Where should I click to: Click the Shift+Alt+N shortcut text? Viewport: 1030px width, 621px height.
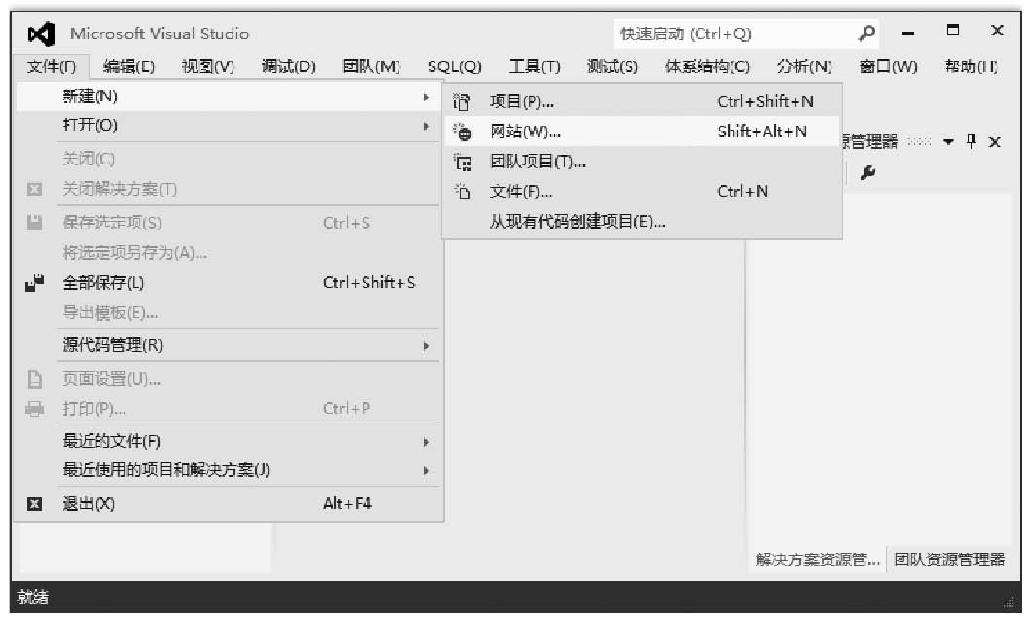pyautogui.click(x=762, y=131)
